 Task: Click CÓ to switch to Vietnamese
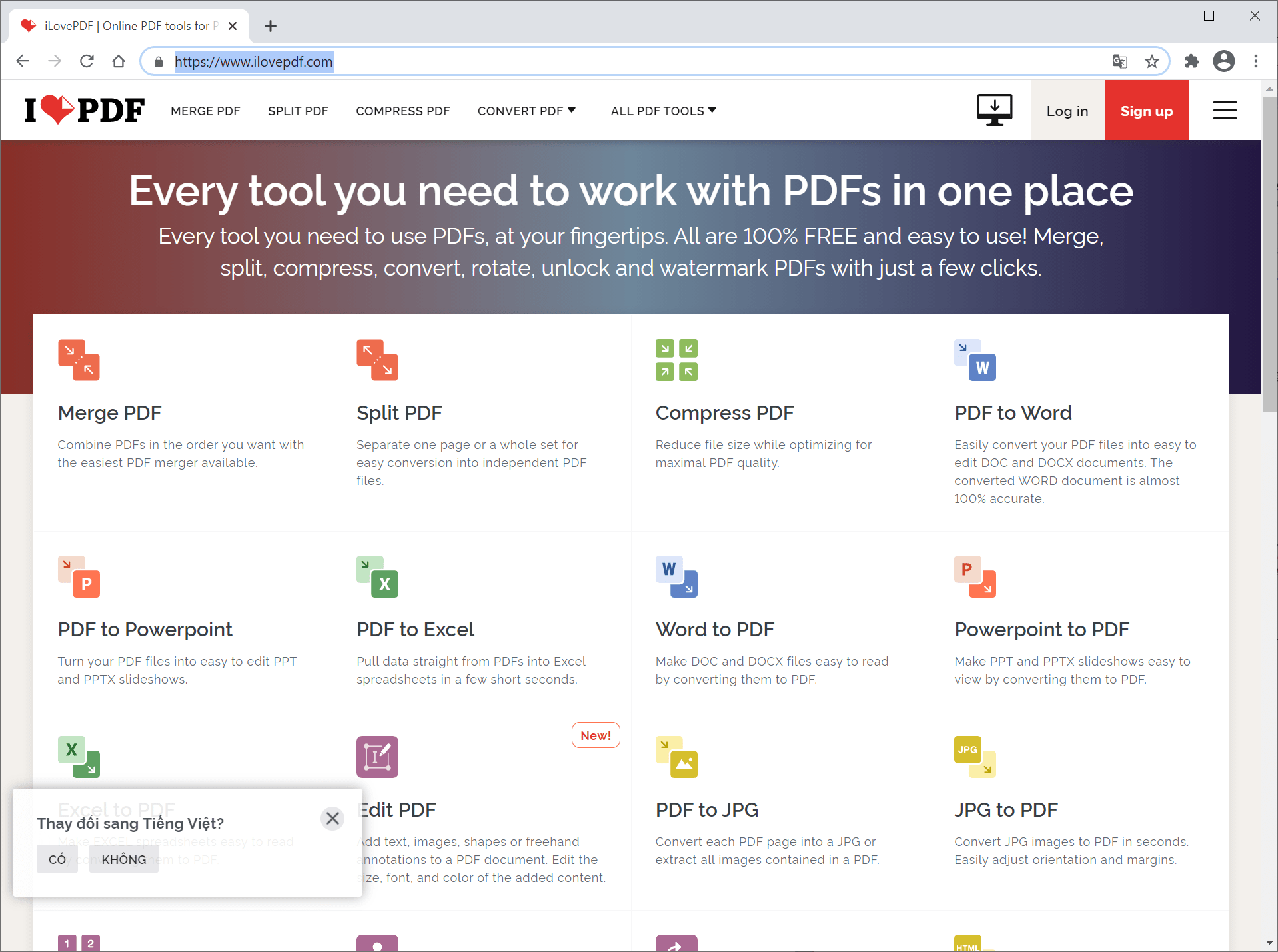tap(57, 859)
